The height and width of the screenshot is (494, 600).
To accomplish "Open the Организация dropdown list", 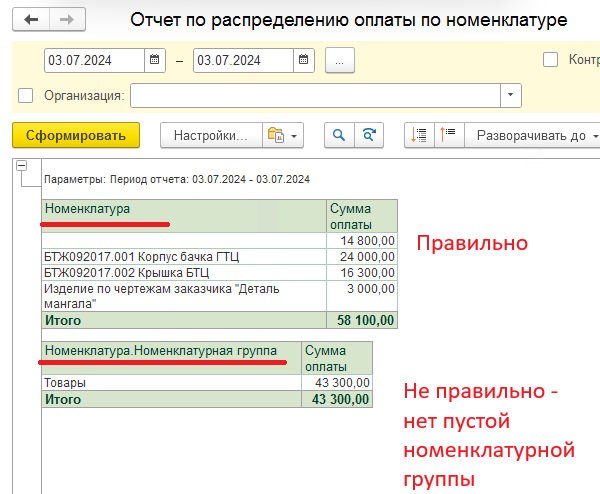I will pyautogui.click(x=511, y=96).
